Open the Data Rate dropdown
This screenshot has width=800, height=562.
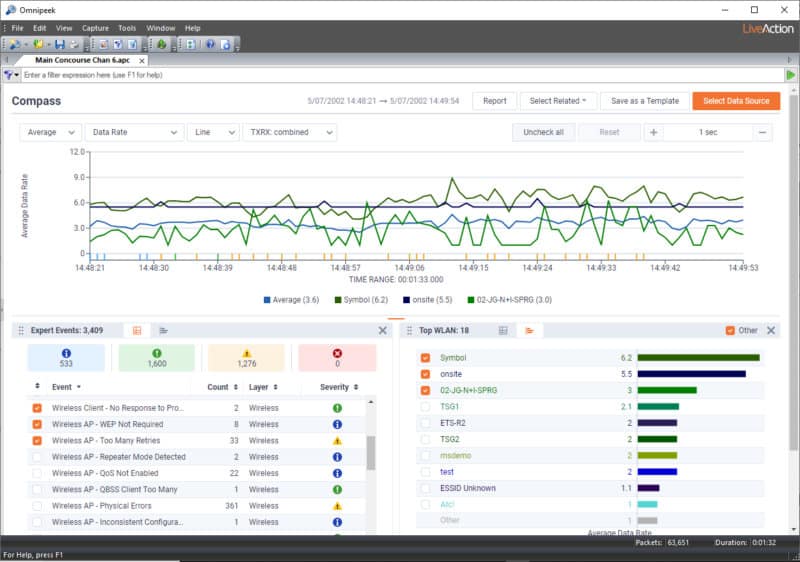coord(135,132)
